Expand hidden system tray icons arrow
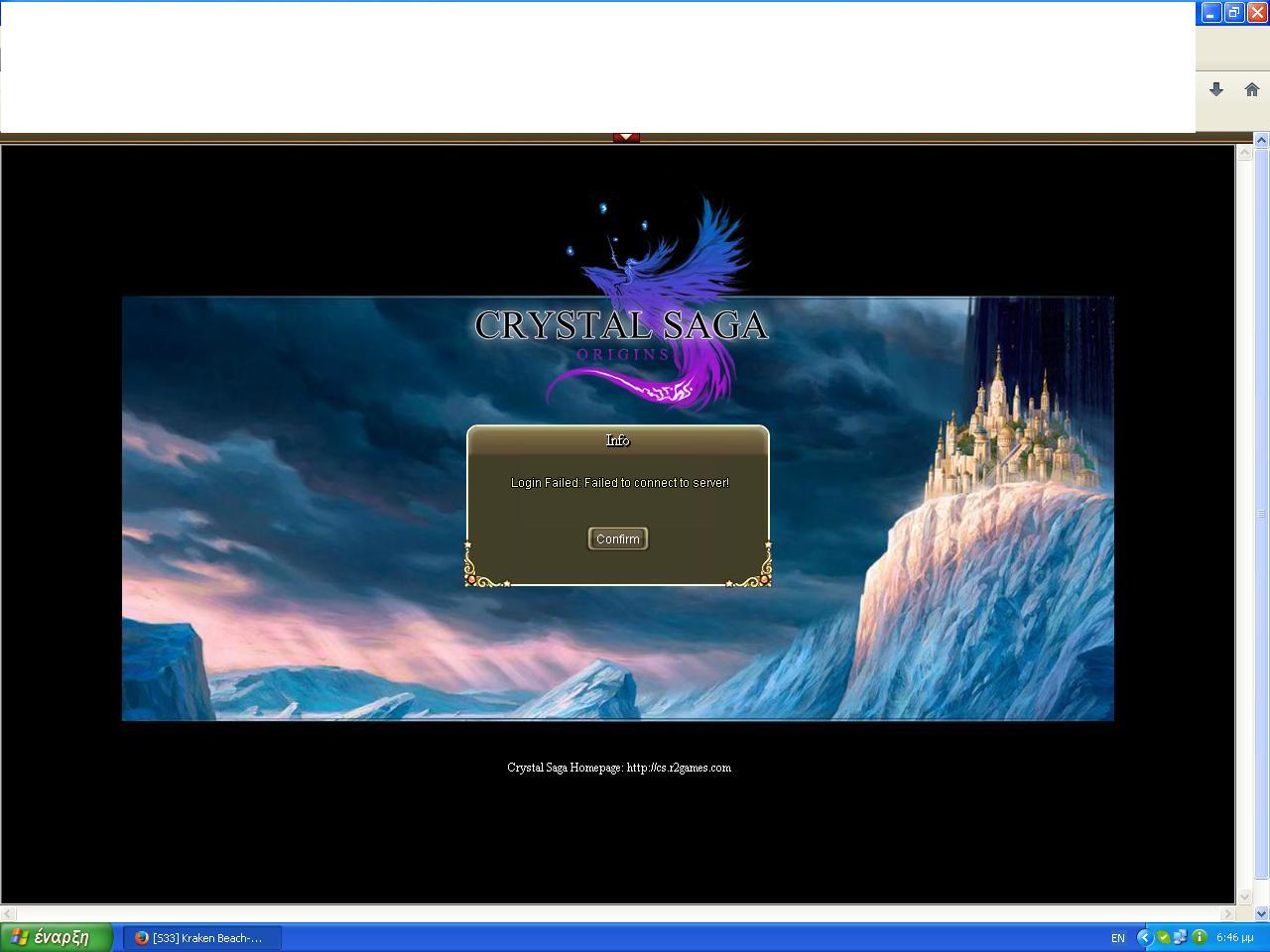Viewport: 1270px width, 952px height. click(1144, 937)
